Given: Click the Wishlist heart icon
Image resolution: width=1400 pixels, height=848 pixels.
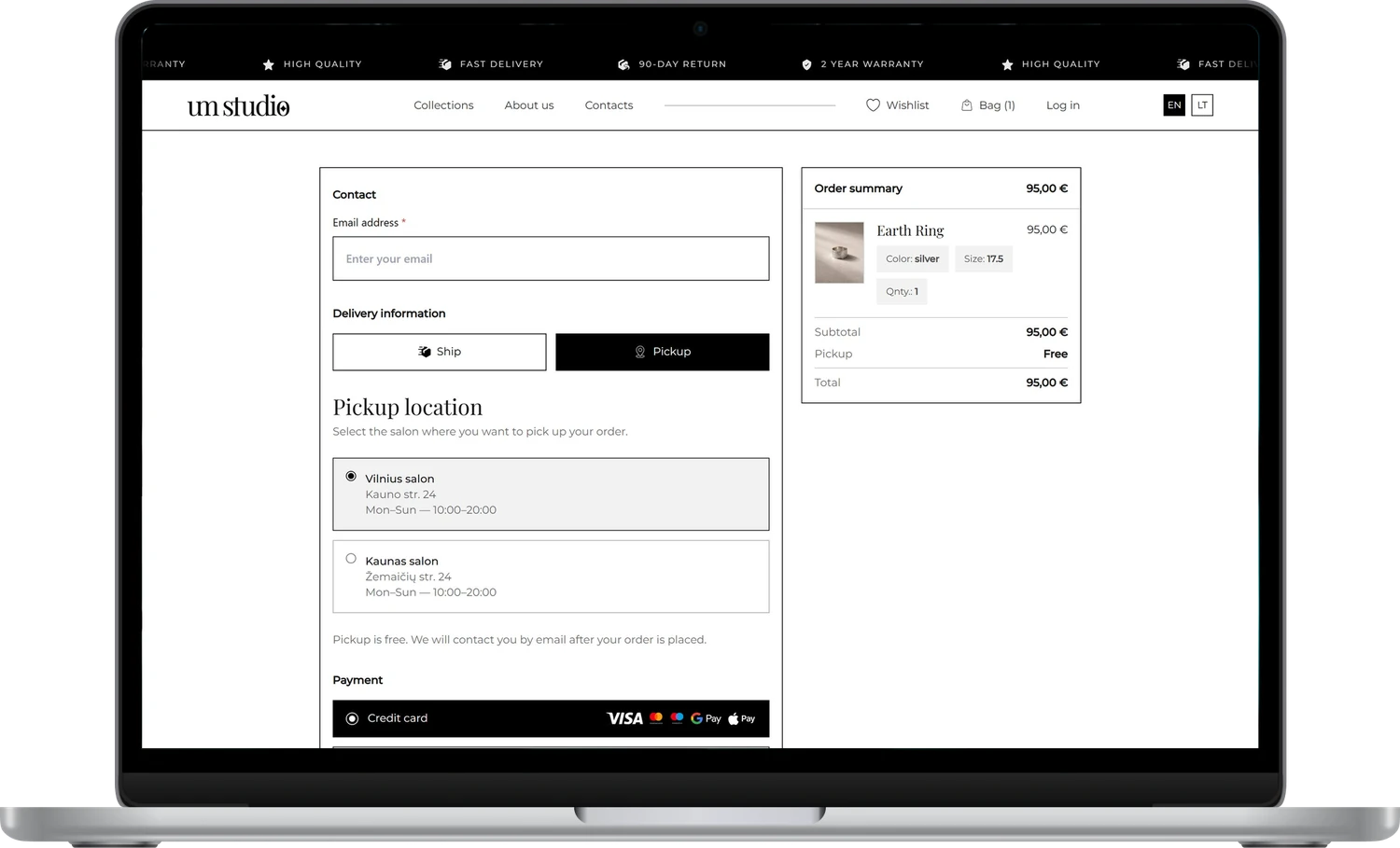Looking at the screenshot, I should coord(873,105).
